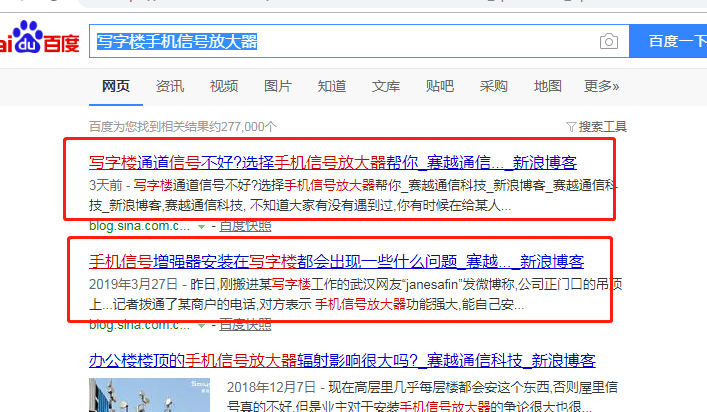Expand dropdown arrow beside second blog.sina.com.c... URL
707x412 pixels.
(x=202, y=325)
